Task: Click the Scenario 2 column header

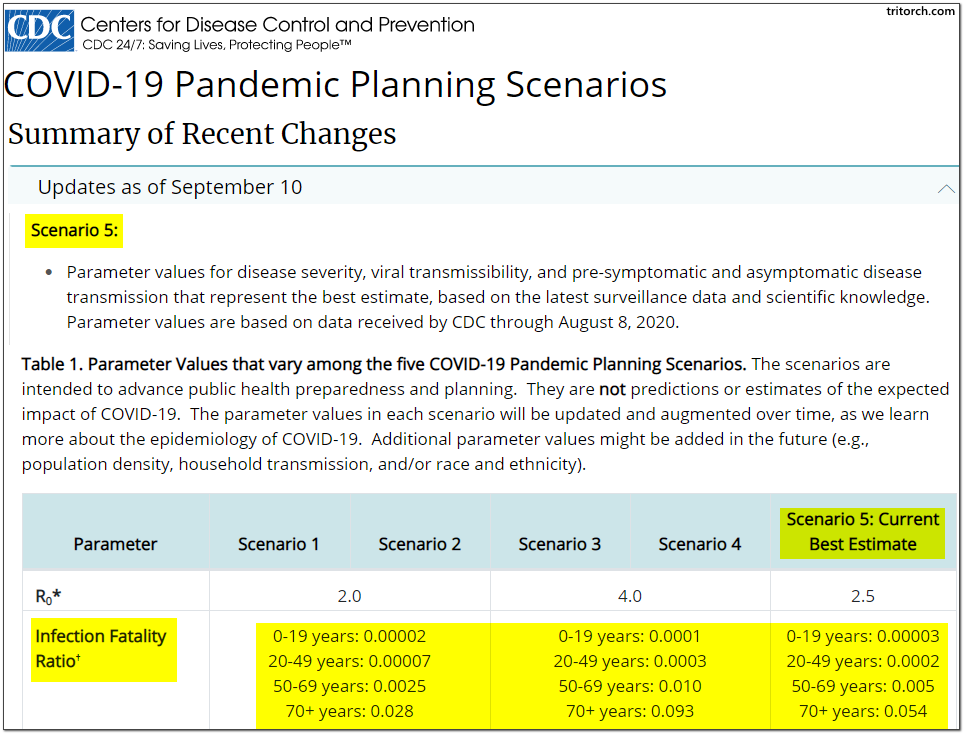Action: coord(420,544)
